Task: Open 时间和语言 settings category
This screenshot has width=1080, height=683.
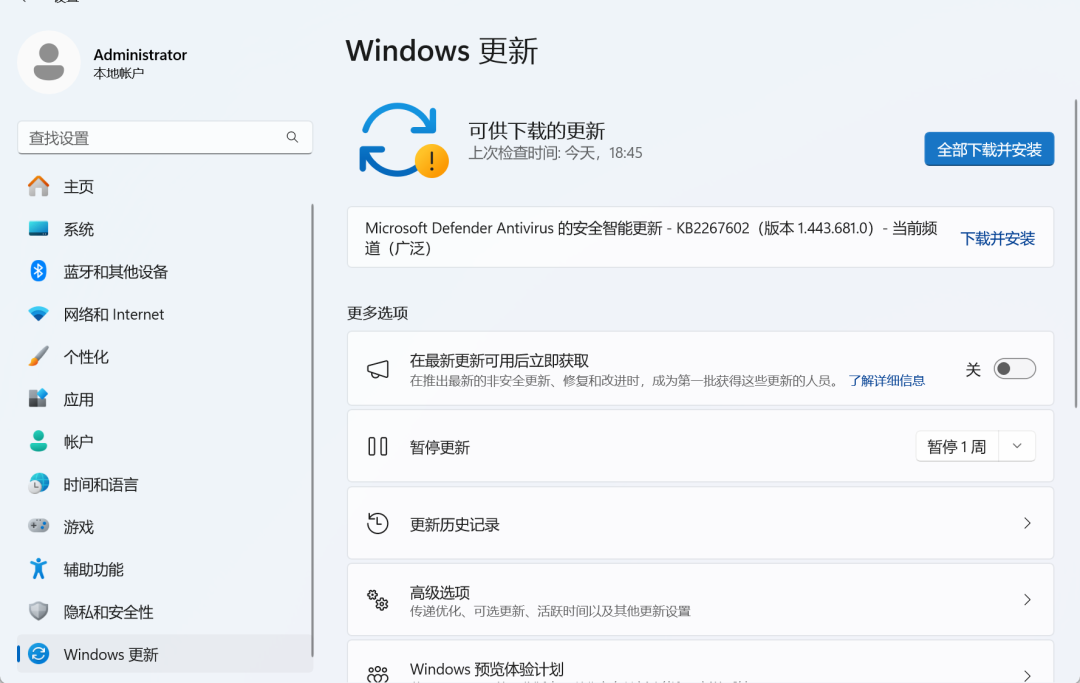Action: tap(165, 485)
